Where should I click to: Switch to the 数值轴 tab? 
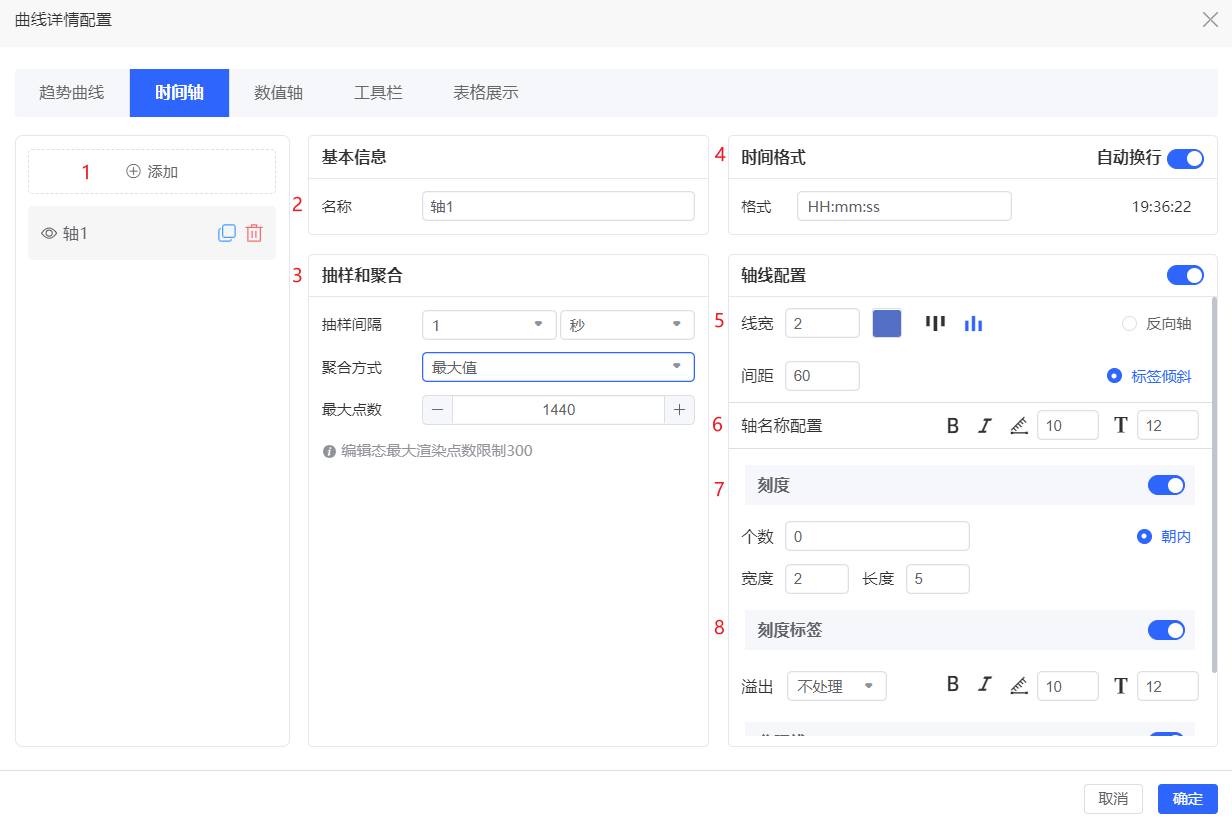(x=278, y=93)
